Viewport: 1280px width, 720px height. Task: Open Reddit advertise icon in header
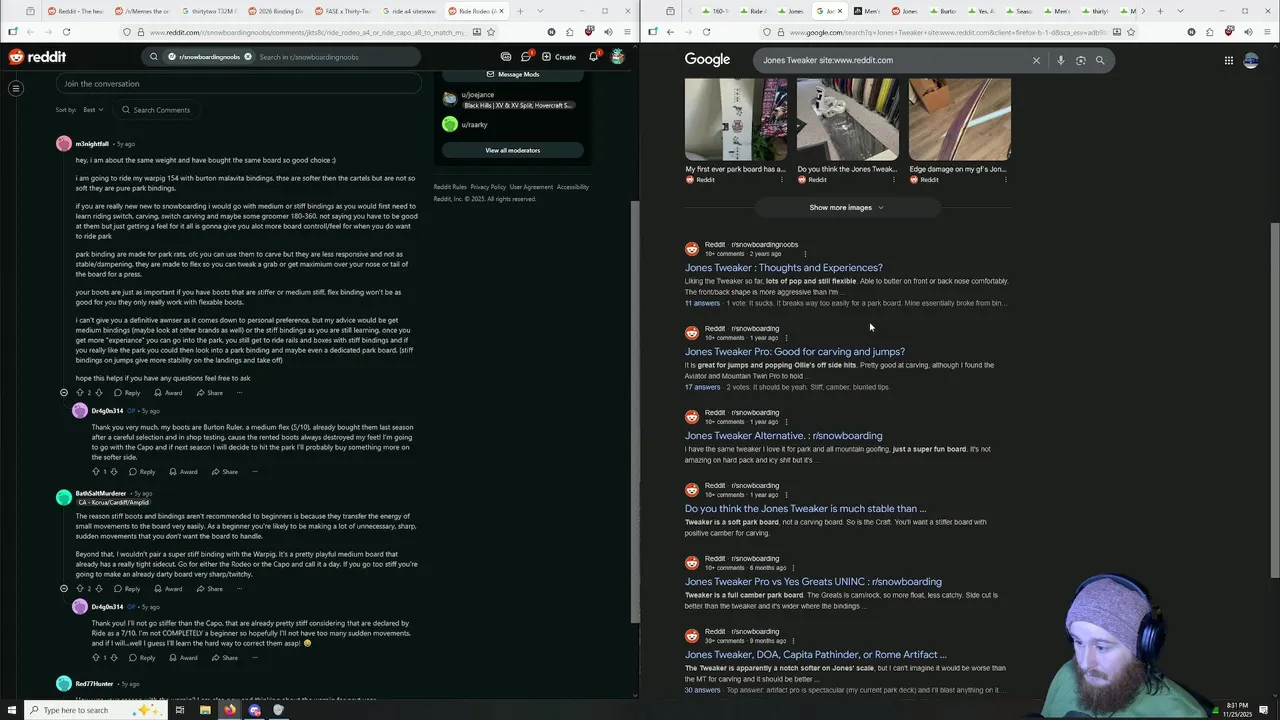506,57
